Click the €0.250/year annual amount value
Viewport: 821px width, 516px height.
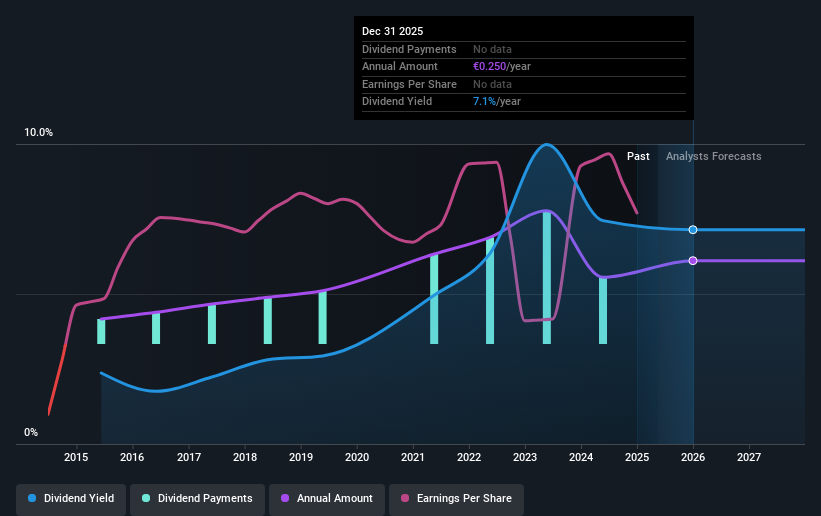tap(502, 67)
